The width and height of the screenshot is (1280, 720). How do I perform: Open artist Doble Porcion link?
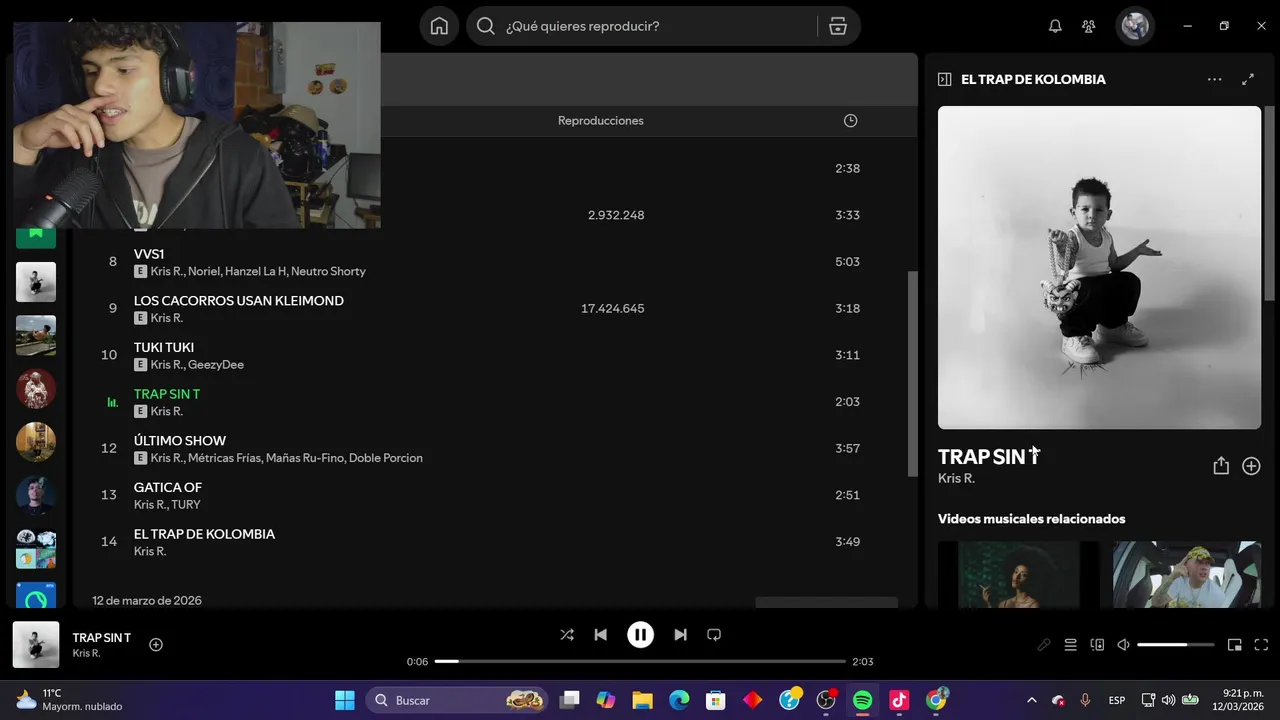[386, 458]
